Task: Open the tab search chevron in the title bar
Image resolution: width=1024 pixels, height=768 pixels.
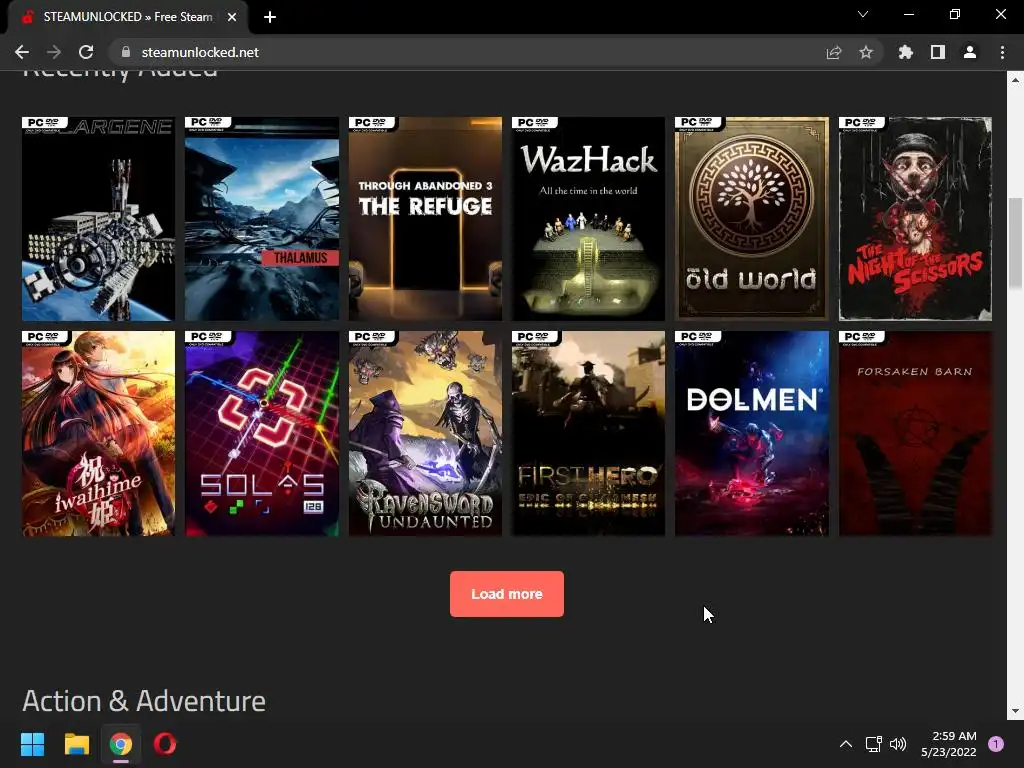Action: 863,14
